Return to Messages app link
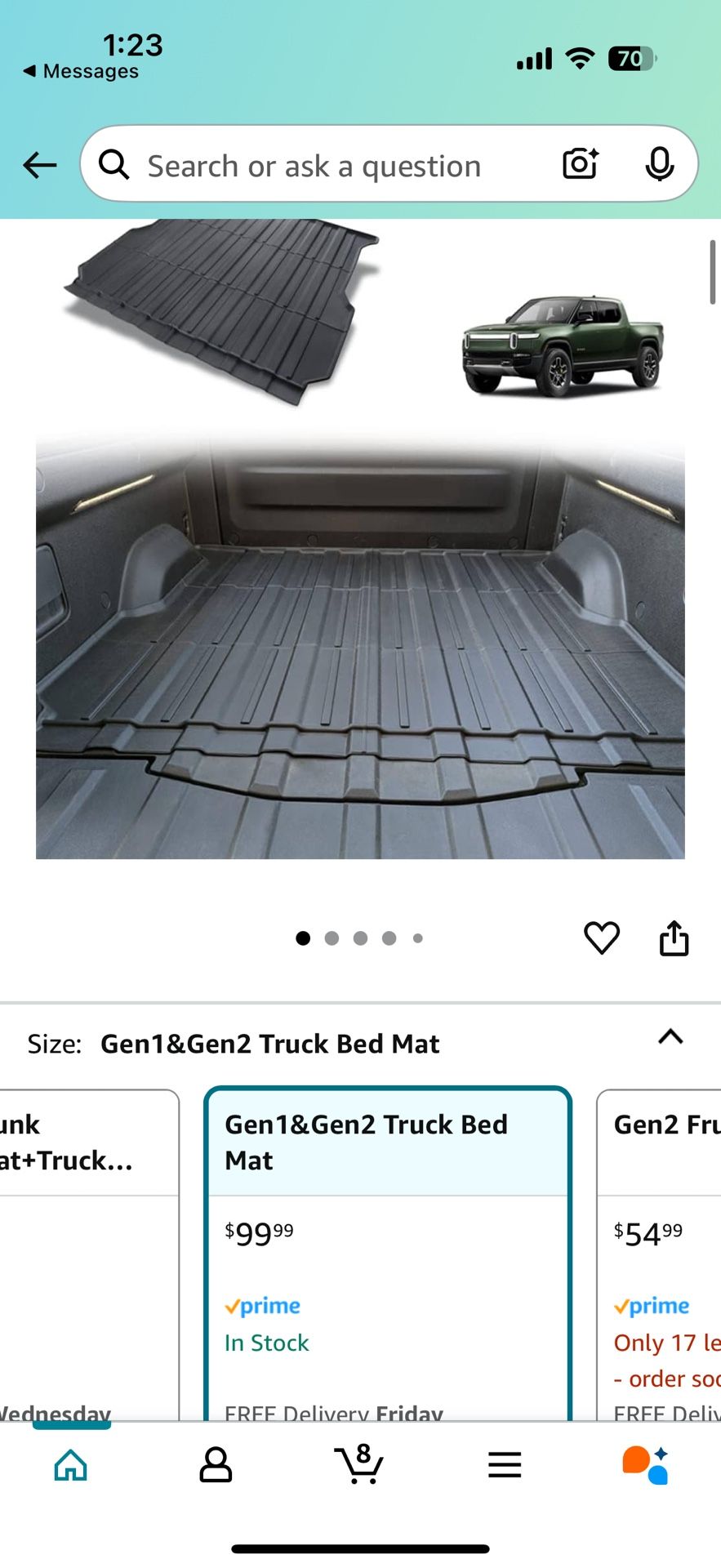 pos(80,72)
